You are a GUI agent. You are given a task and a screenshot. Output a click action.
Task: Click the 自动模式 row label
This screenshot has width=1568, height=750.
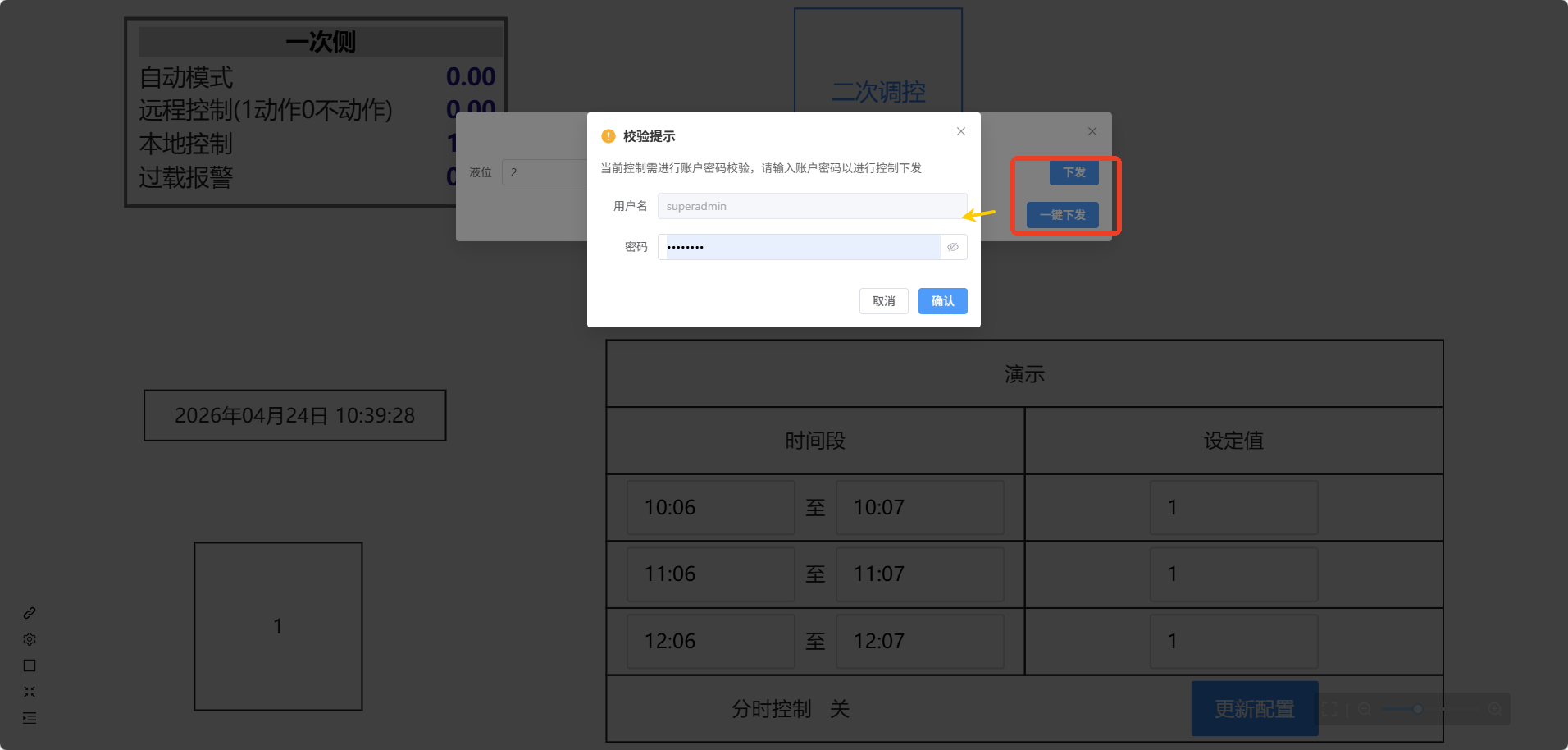pos(186,78)
